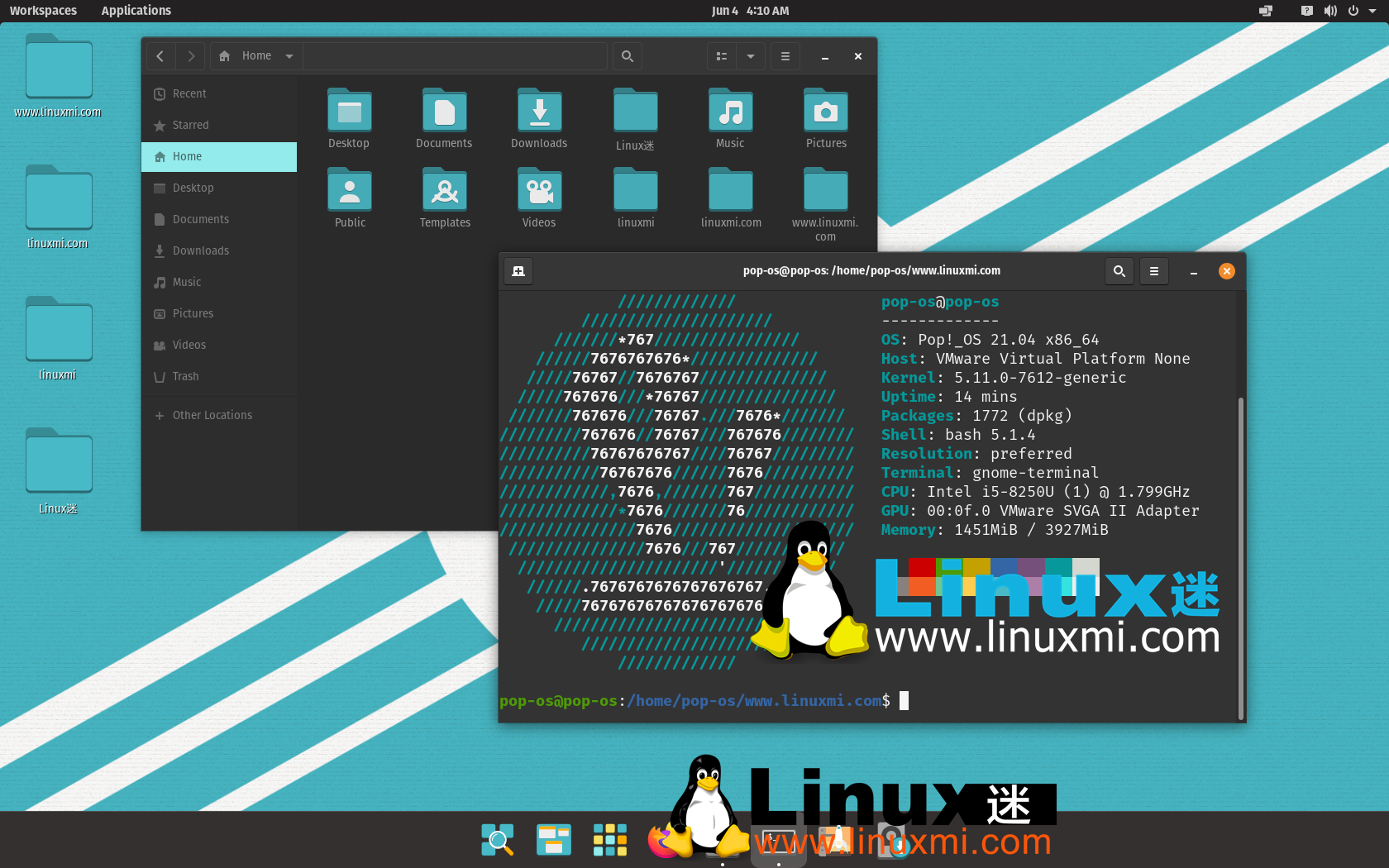
Task: Expand Other Locations in sidebar
Action: point(219,415)
